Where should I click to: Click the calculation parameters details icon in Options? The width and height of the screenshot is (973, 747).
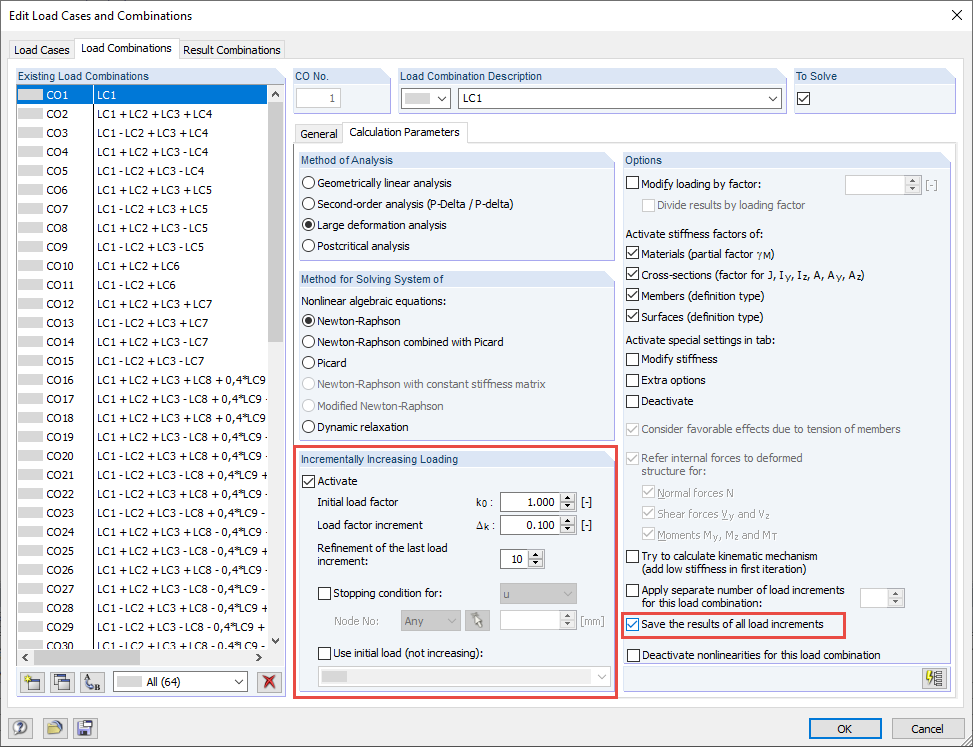(935, 678)
